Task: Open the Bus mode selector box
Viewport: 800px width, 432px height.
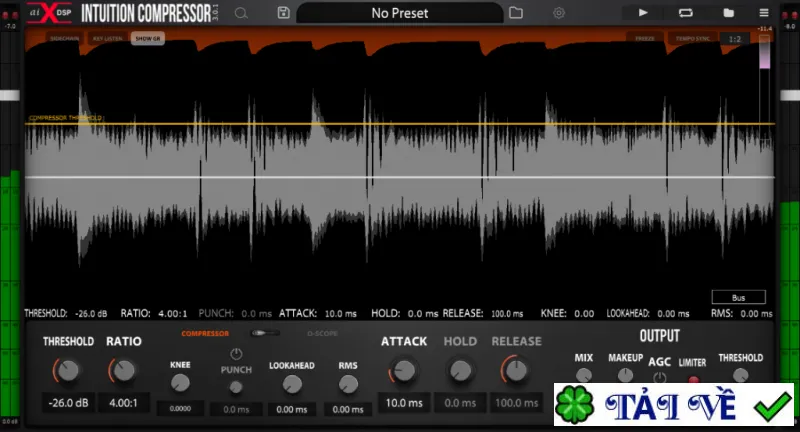Action: (738, 297)
